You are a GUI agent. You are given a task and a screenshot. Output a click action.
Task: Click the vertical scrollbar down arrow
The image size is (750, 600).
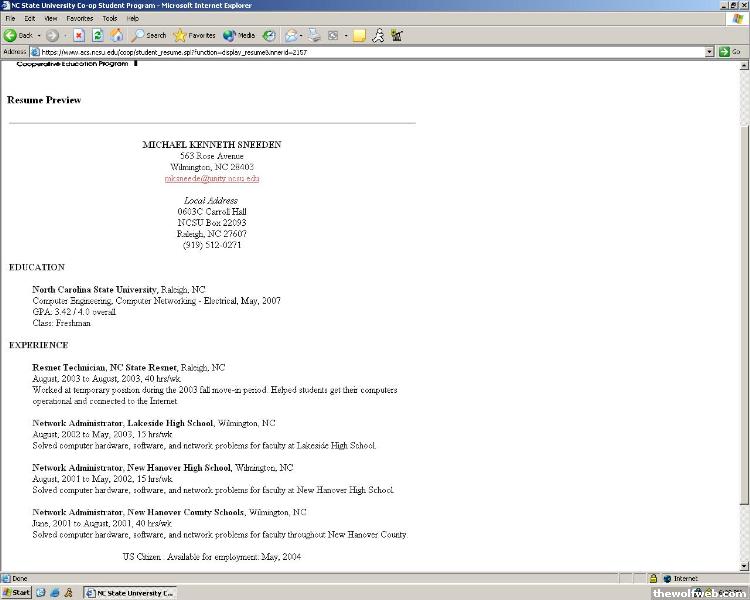[744, 566]
